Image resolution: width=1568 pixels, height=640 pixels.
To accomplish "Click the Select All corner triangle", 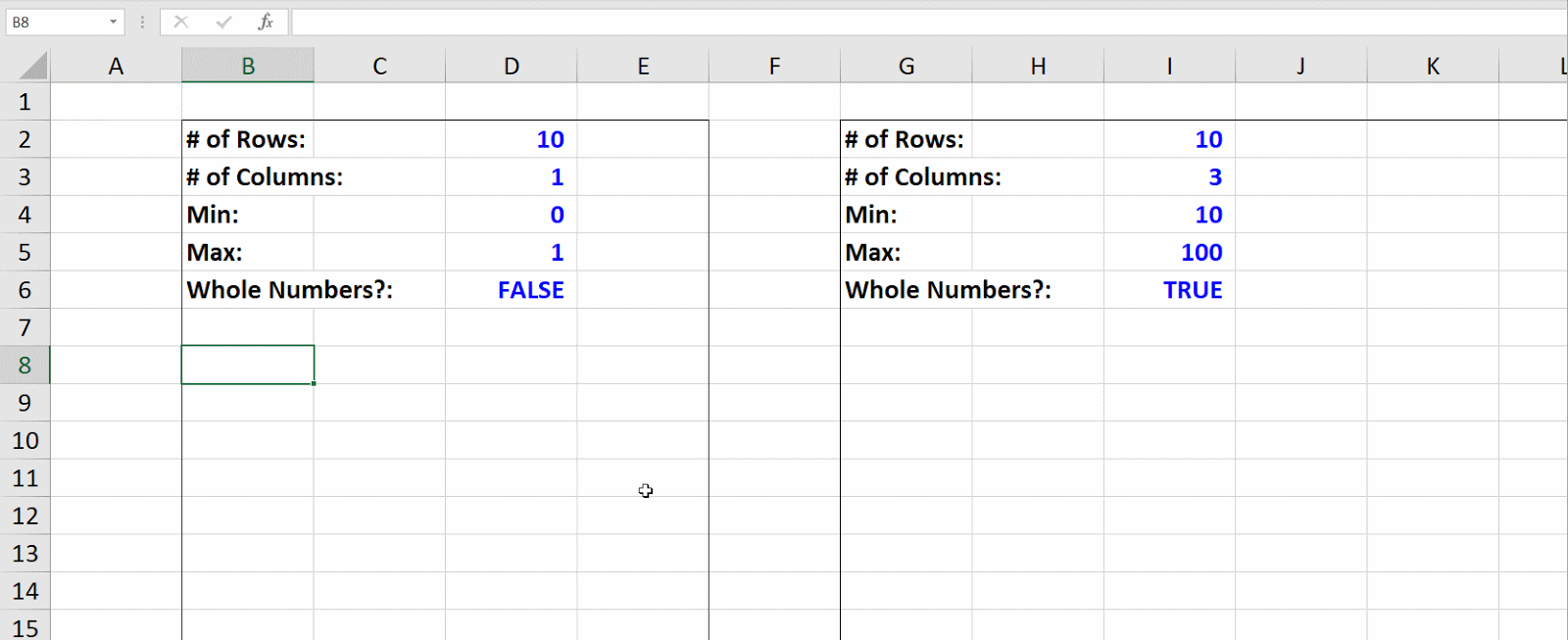I will point(33,67).
